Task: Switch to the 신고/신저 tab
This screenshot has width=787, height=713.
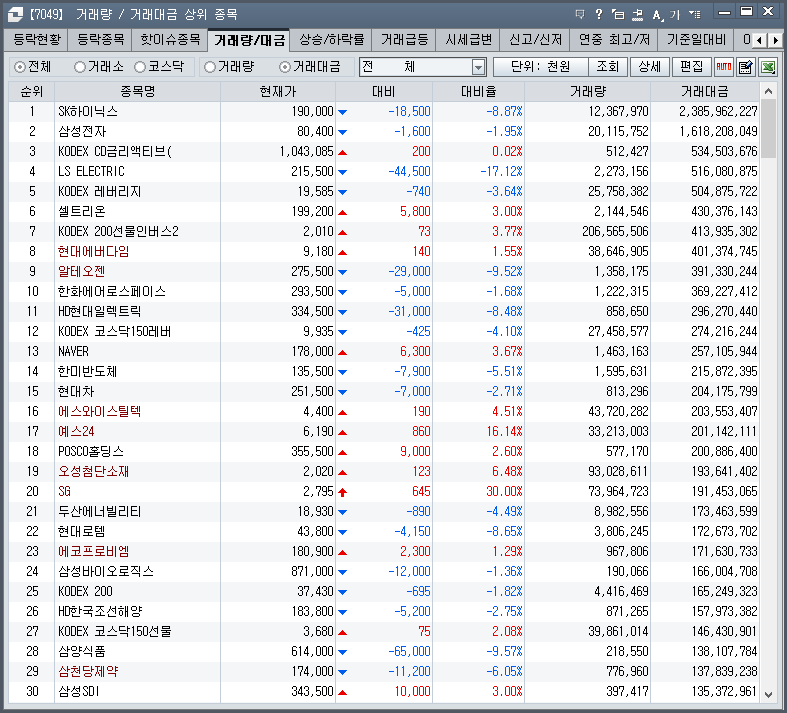Action: point(535,40)
